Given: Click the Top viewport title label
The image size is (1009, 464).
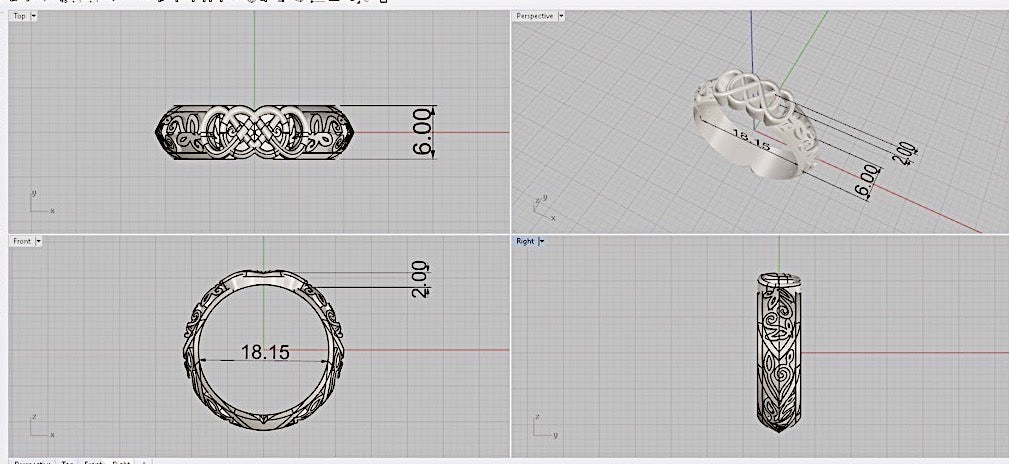Looking at the screenshot, I should coord(20,17).
